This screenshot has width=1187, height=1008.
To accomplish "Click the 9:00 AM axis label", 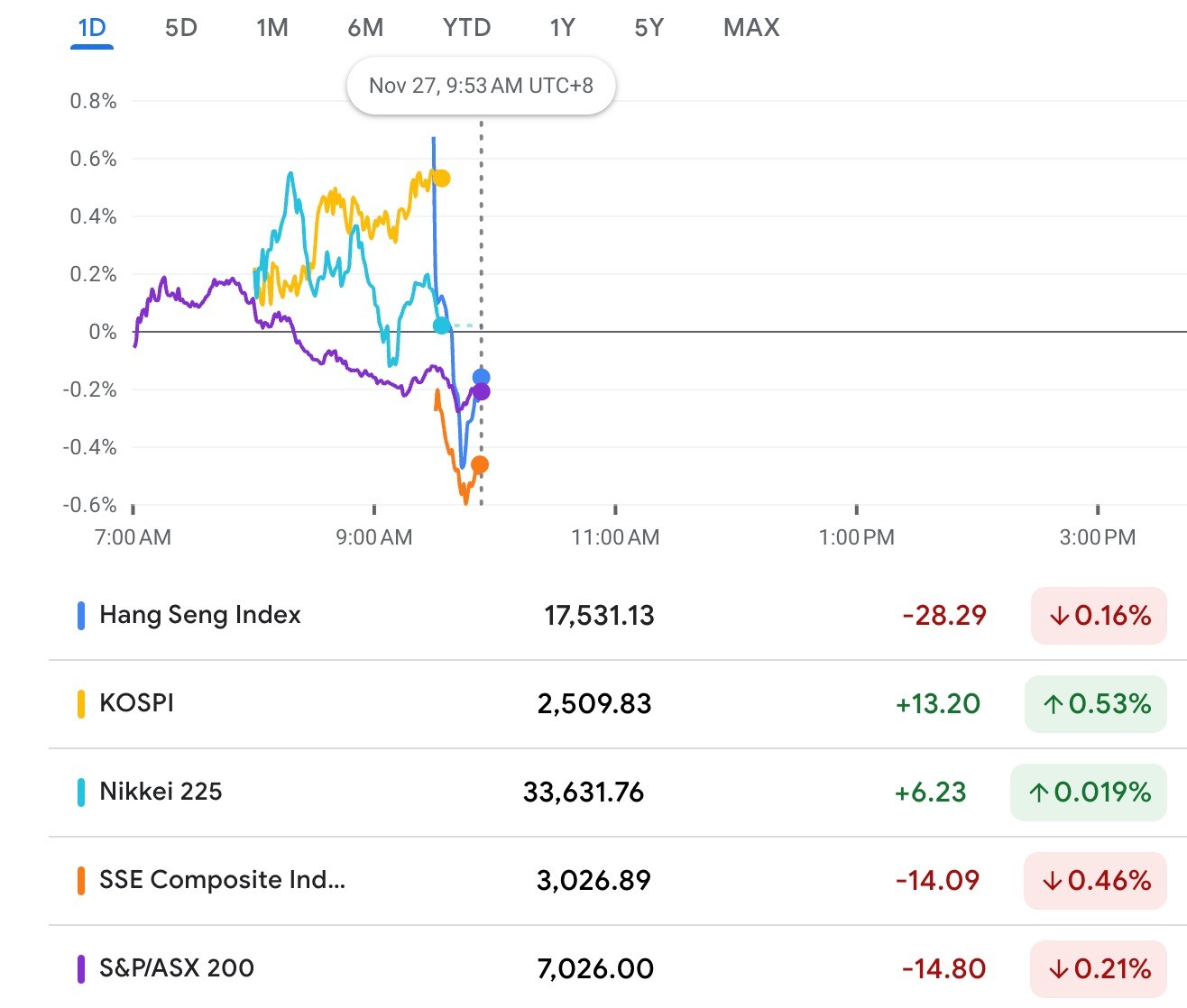I will coord(374,538).
